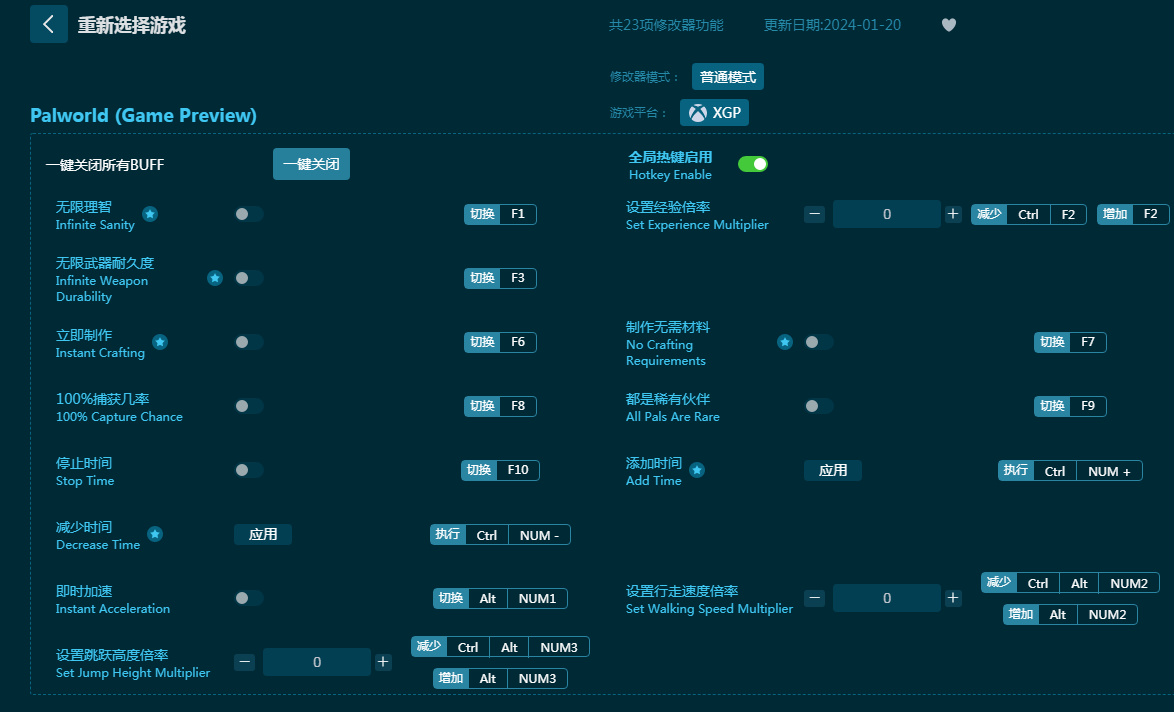Increase Jump Height Multiplier with plus
Viewport: 1174px width, 712px height.
(383, 662)
